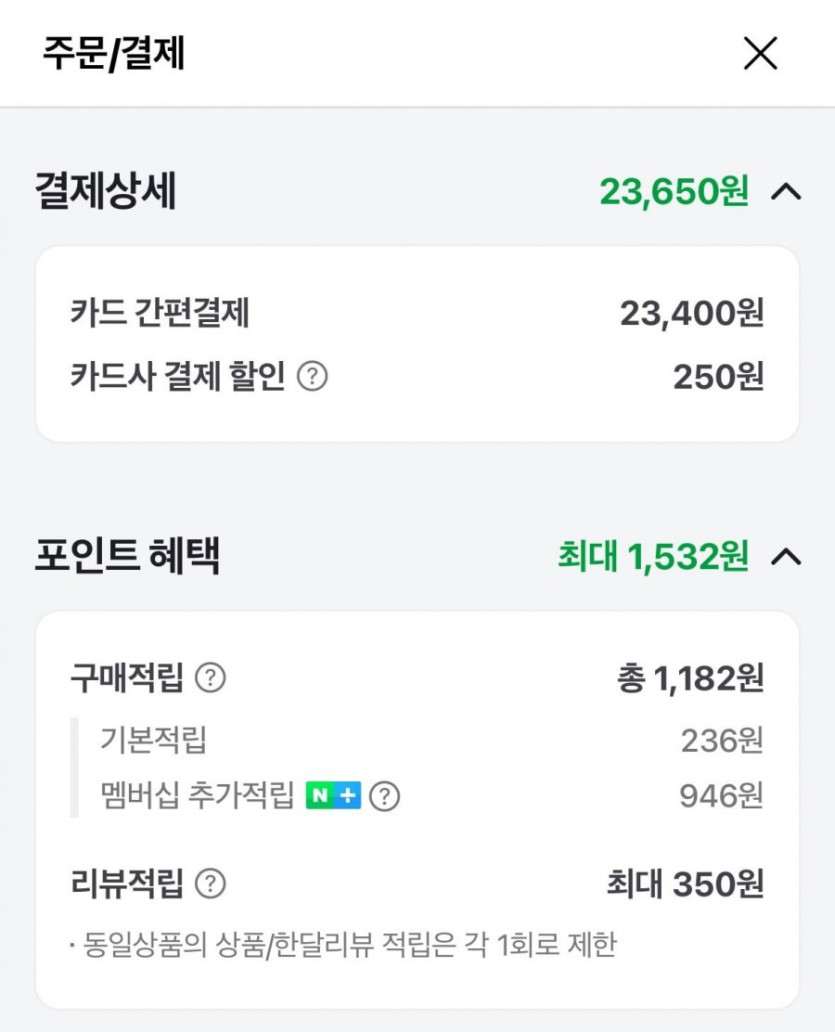
Task: Click the 총 1,182원 purchase points total
Action: click(x=690, y=678)
